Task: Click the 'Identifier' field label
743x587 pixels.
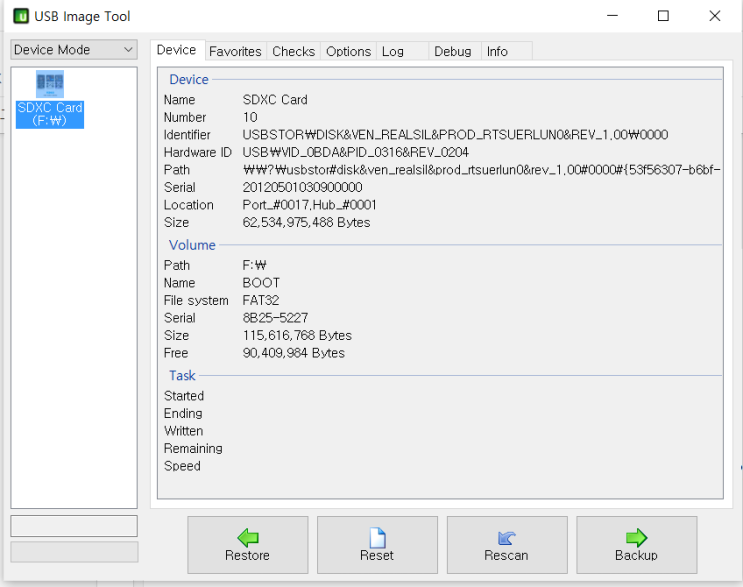Action: [187, 135]
